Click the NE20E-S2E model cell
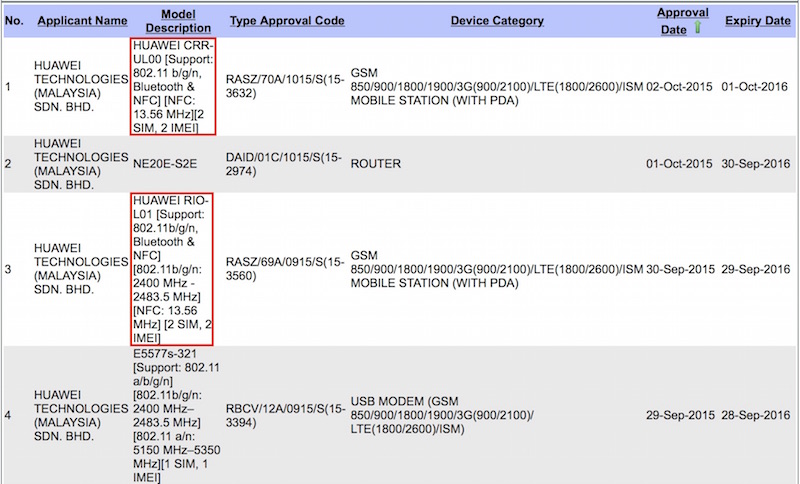The height and width of the screenshot is (484, 800). point(165,164)
